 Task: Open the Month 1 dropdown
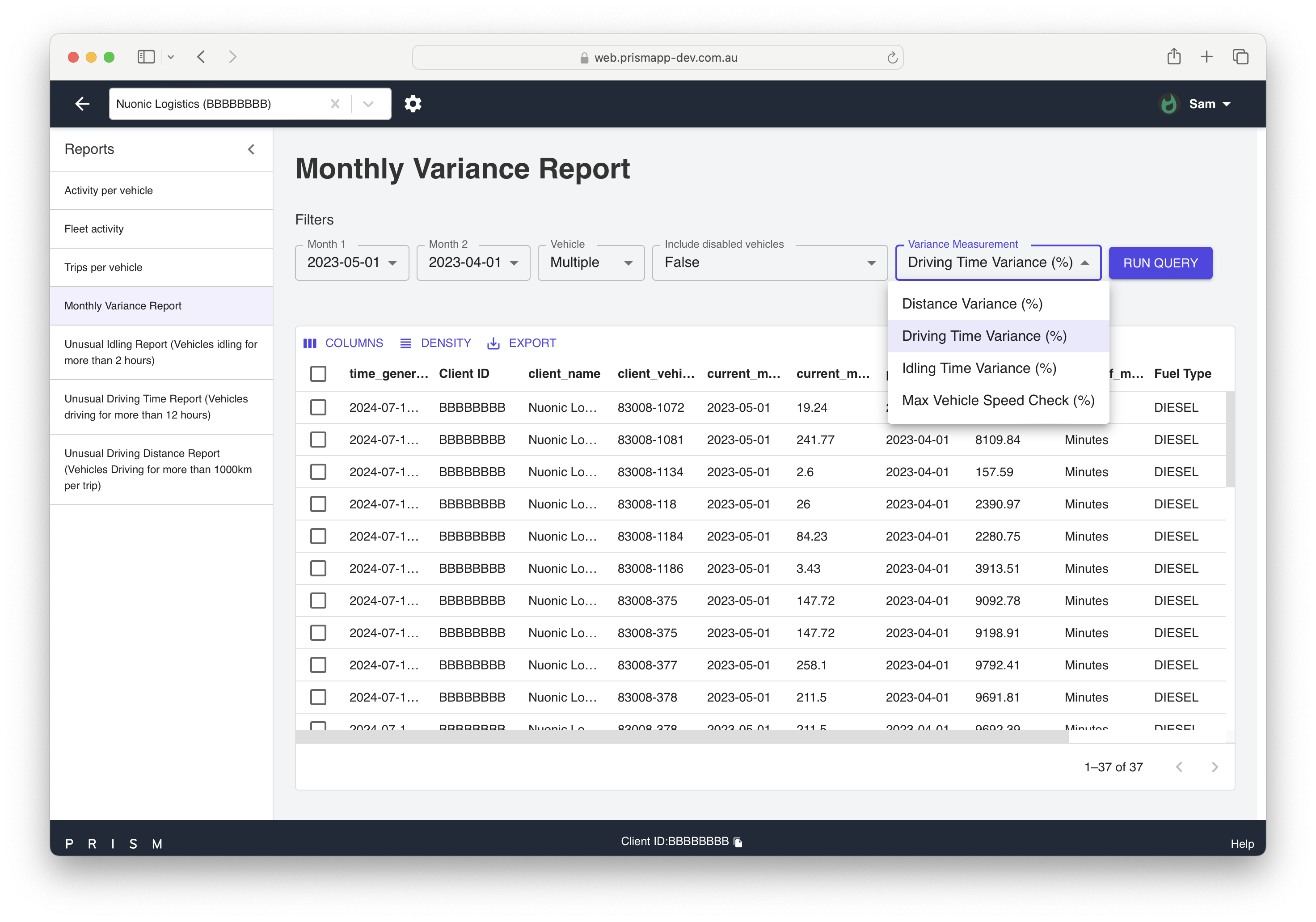(x=352, y=262)
